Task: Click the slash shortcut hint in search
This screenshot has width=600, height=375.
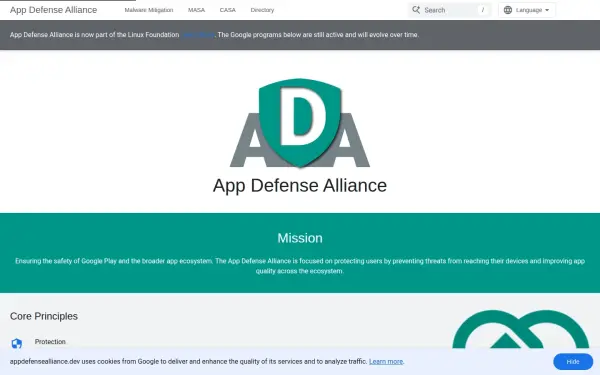Action: [483, 10]
